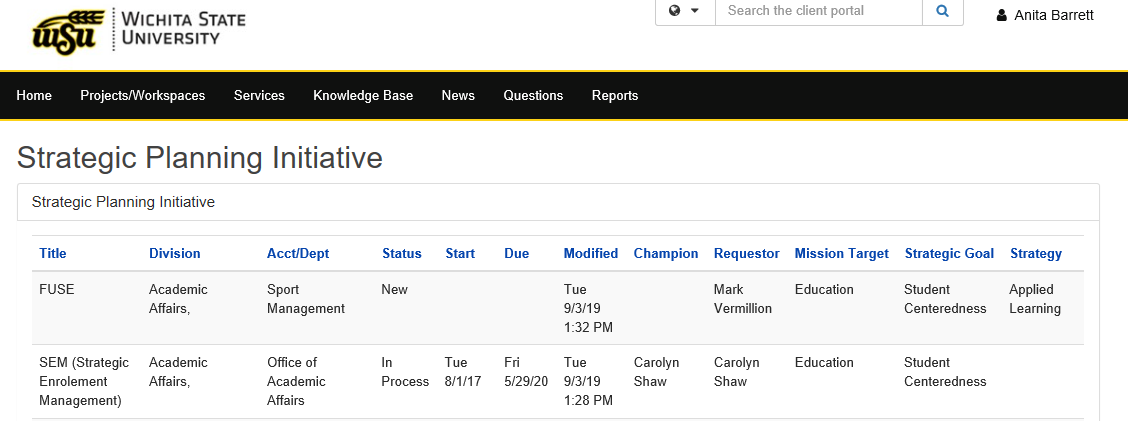Sort table by Strategy column

tap(1036, 253)
